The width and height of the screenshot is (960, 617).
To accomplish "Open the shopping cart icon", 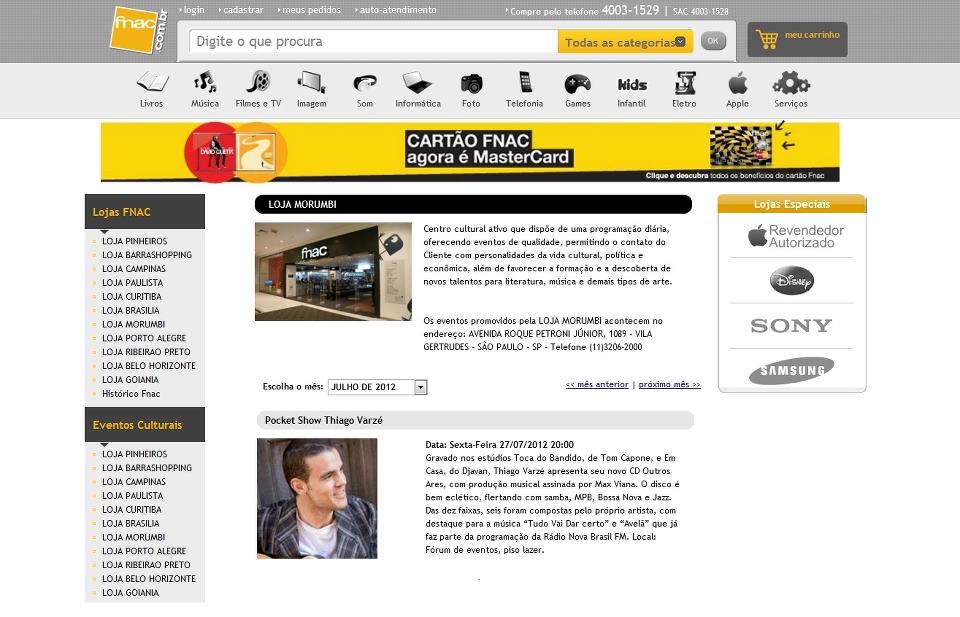I will coord(767,39).
